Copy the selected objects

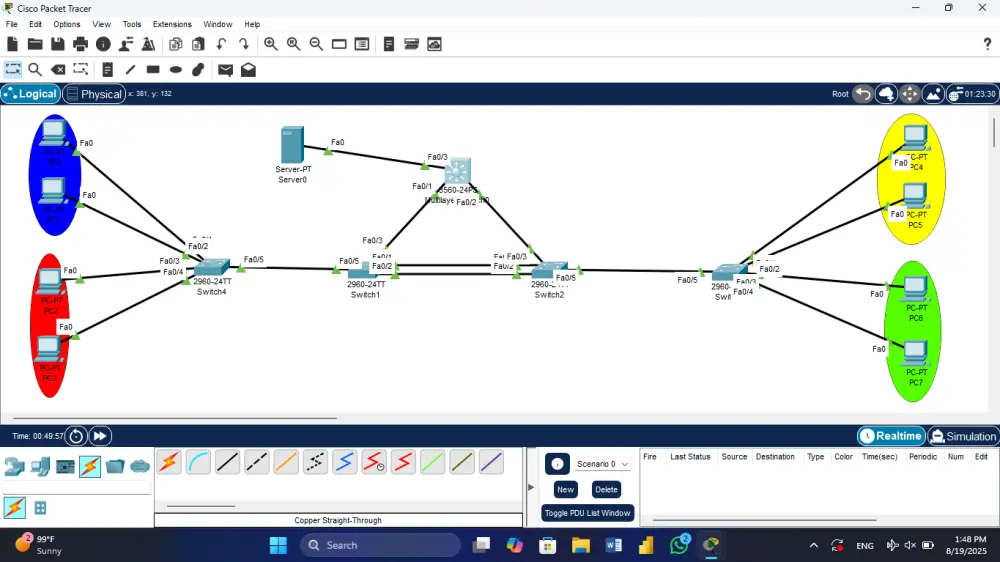pyautogui.click(x=175, y=44)
